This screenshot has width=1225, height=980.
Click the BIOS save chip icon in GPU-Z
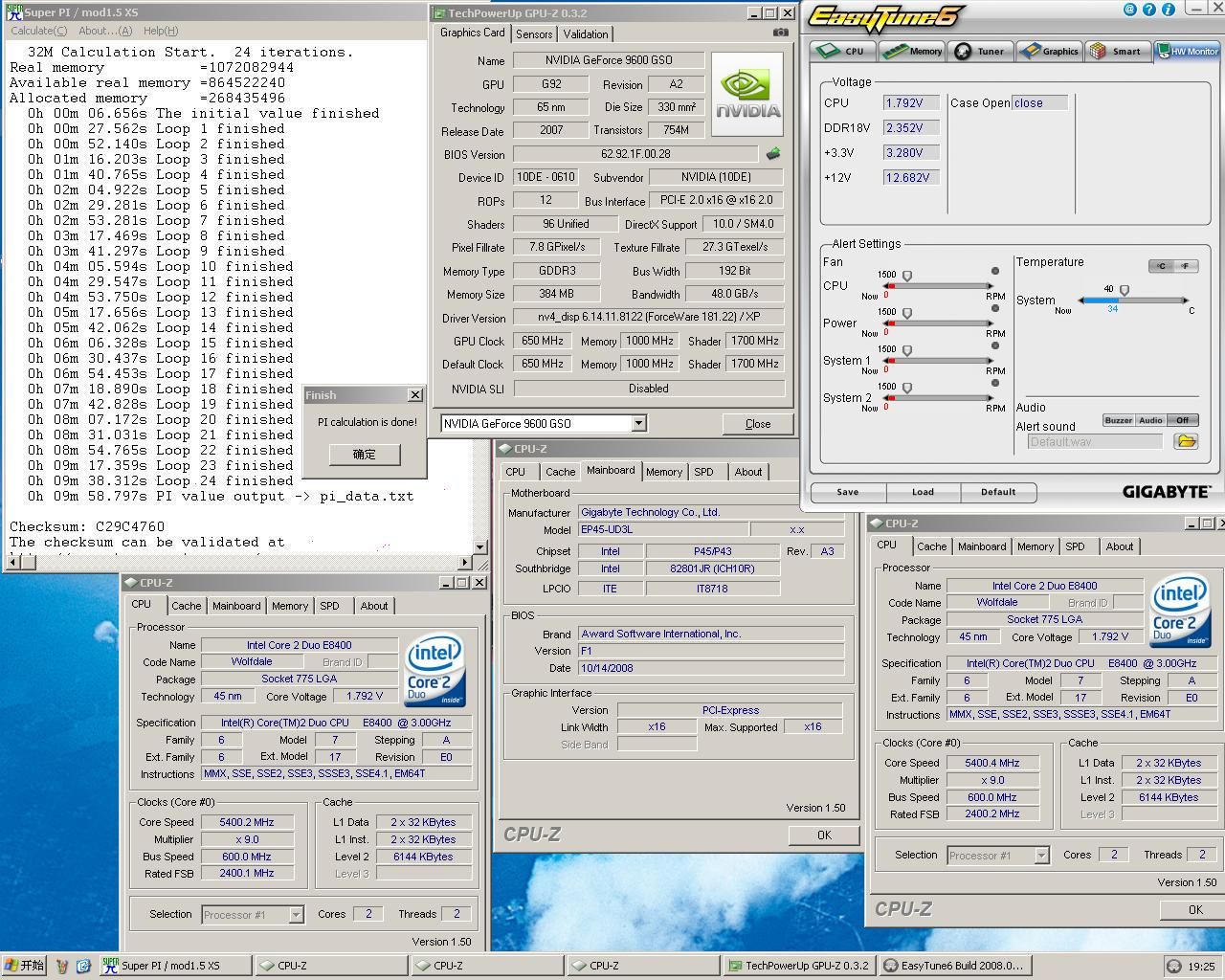pyautogui.click(x=772, y=153)
